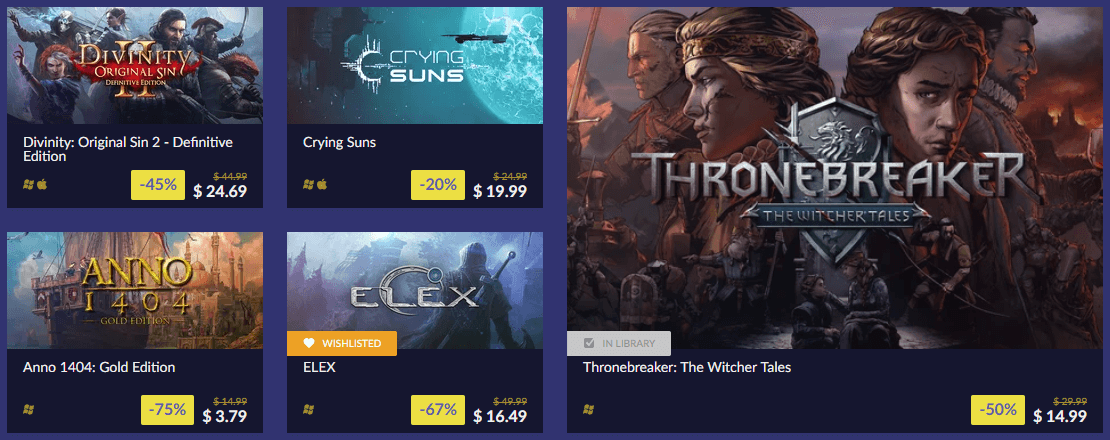Click Apple icon under Divinity: Original Sin 2
Screen dimensions: 1110x440
click(40, 185)
